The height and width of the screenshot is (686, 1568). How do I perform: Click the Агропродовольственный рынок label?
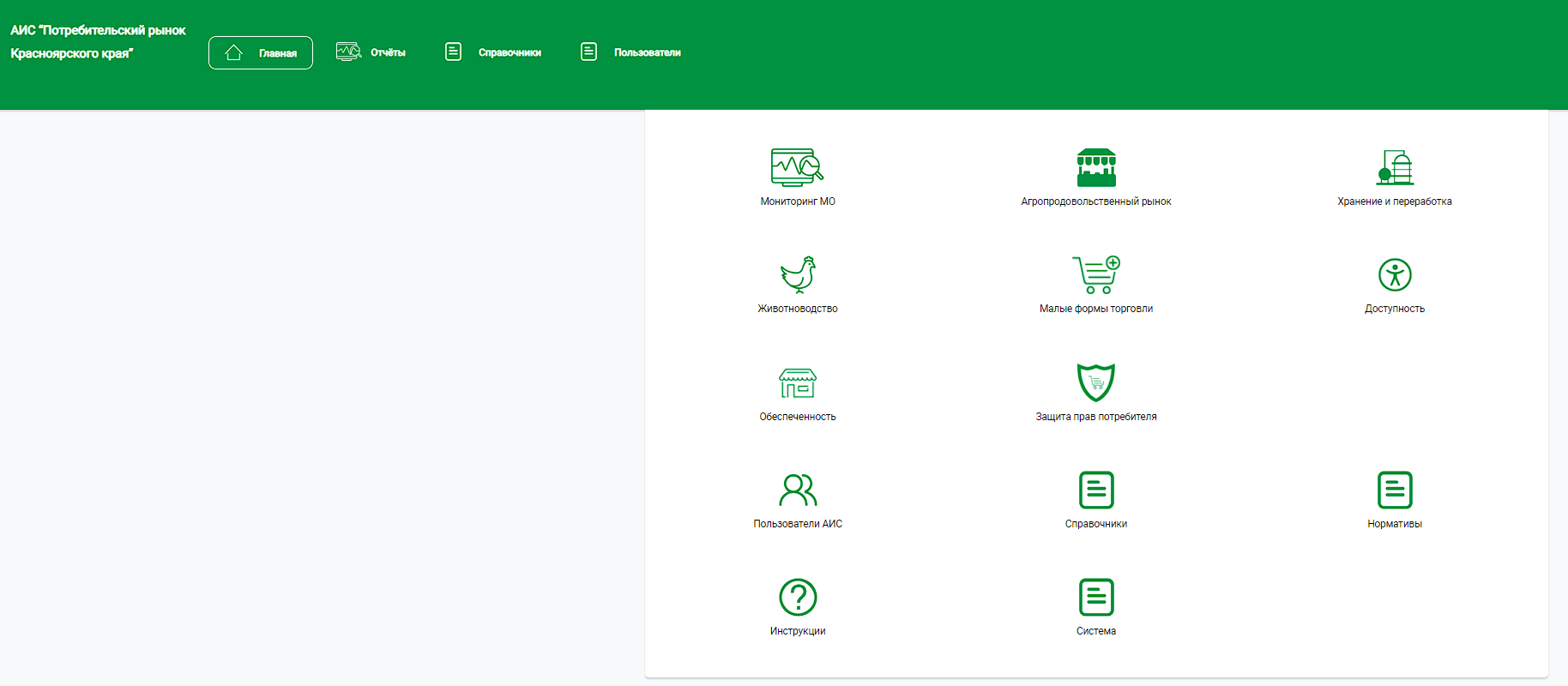1096,202
